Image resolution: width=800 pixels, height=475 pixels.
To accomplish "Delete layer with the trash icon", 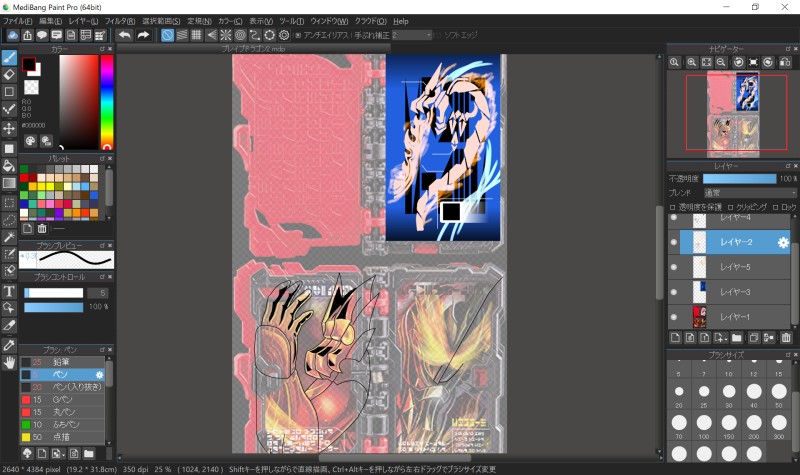I will click(786, 337).
